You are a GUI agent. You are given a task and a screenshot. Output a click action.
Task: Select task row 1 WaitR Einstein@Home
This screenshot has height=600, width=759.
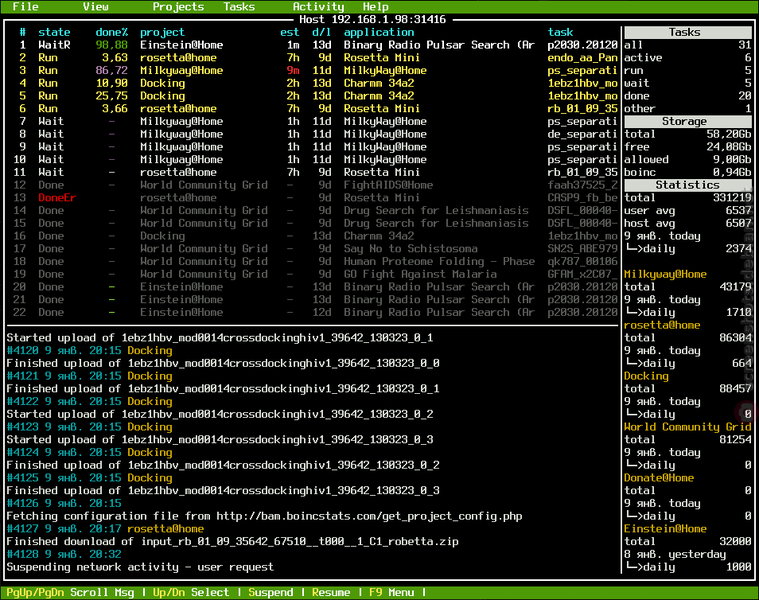pos(312,45)
